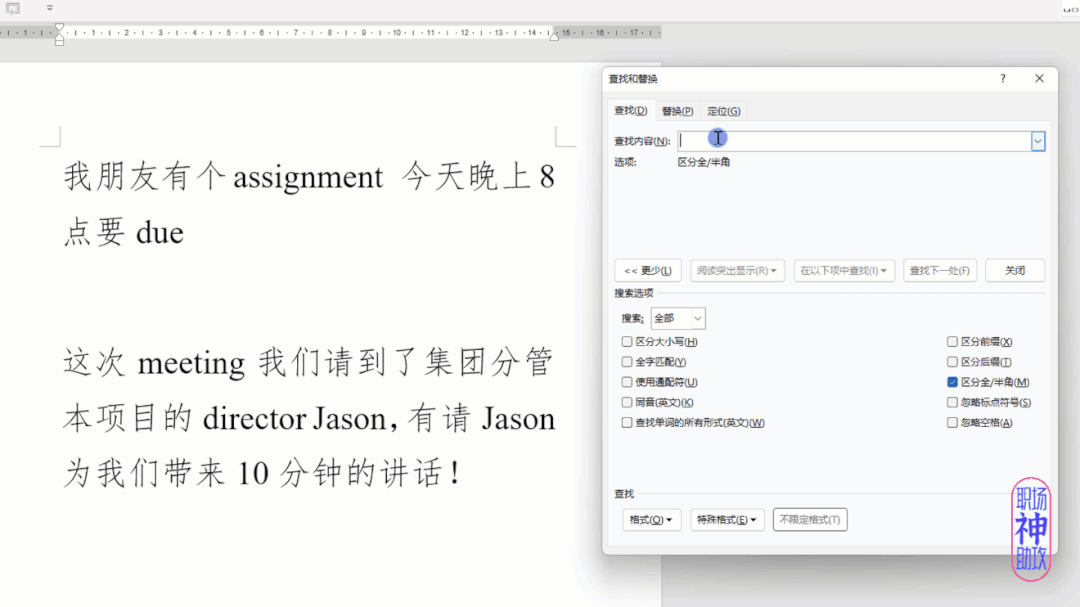Click the word assignment in the document
This screenshot has height=607, width=1080.
tap(308, 178)
